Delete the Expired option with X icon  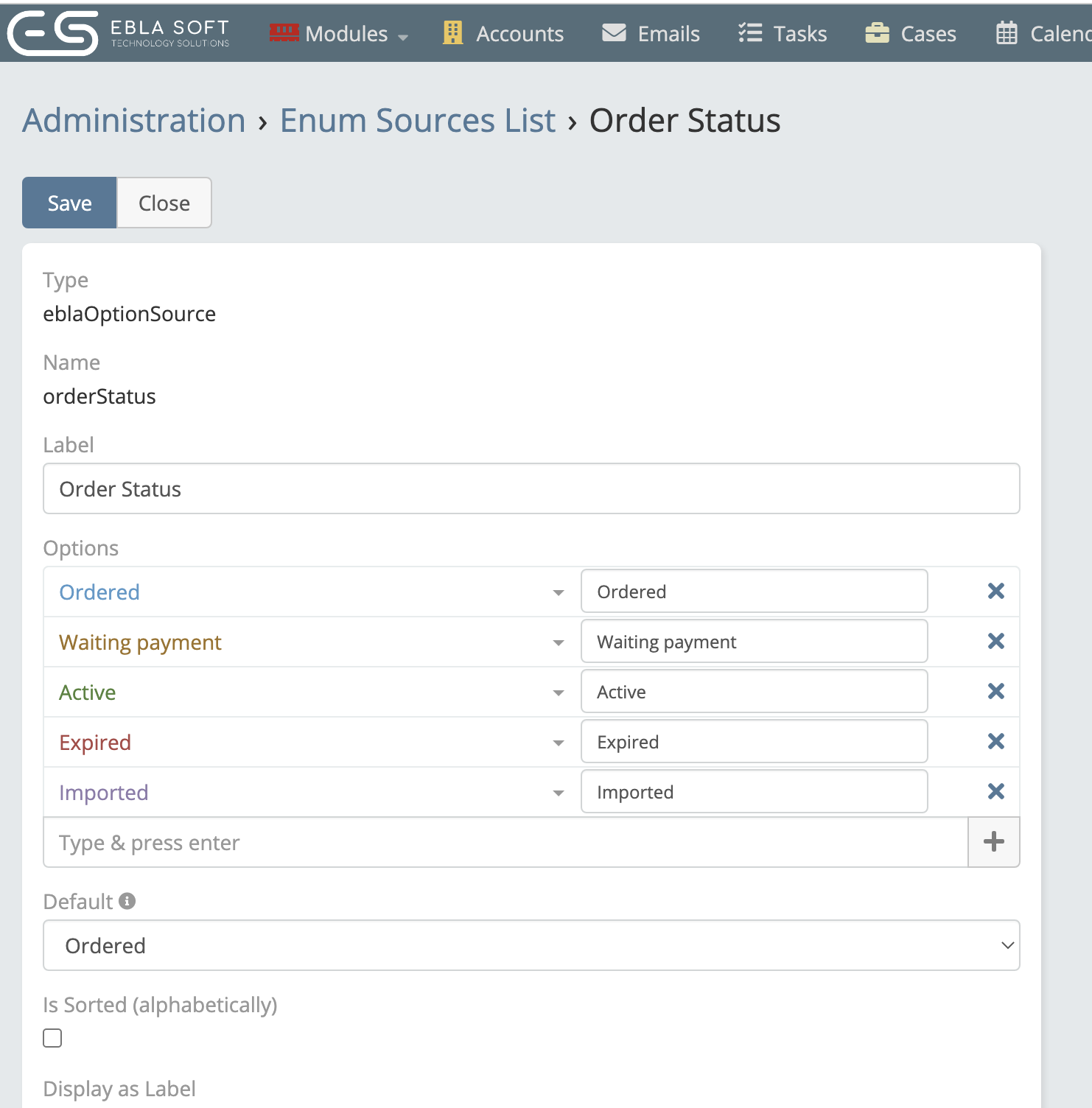pyautogui.click(x=995, y=742)
